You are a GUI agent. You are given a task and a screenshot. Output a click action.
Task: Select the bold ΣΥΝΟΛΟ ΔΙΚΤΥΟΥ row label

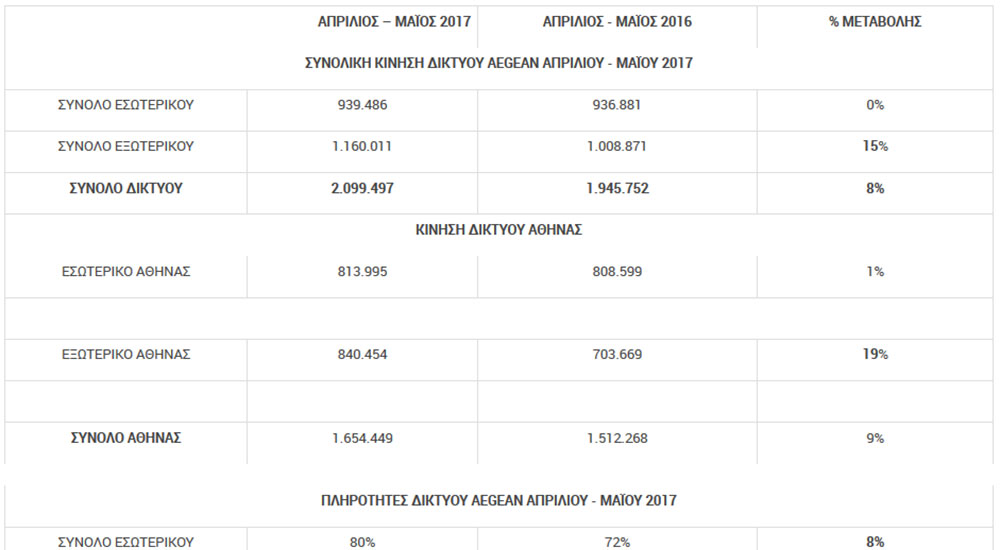[x=126, y=188]
